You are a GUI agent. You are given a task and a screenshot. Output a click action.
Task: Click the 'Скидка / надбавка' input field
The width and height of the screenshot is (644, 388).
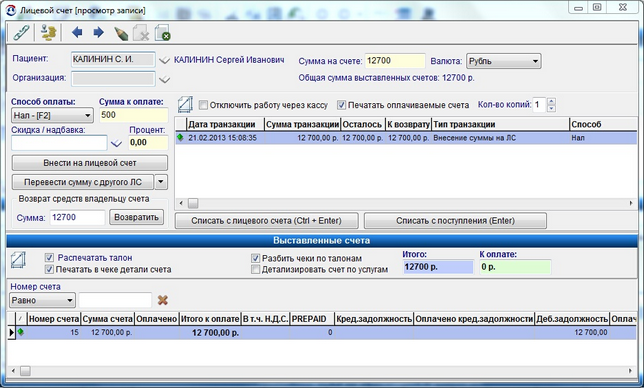[x=59, y=143]
